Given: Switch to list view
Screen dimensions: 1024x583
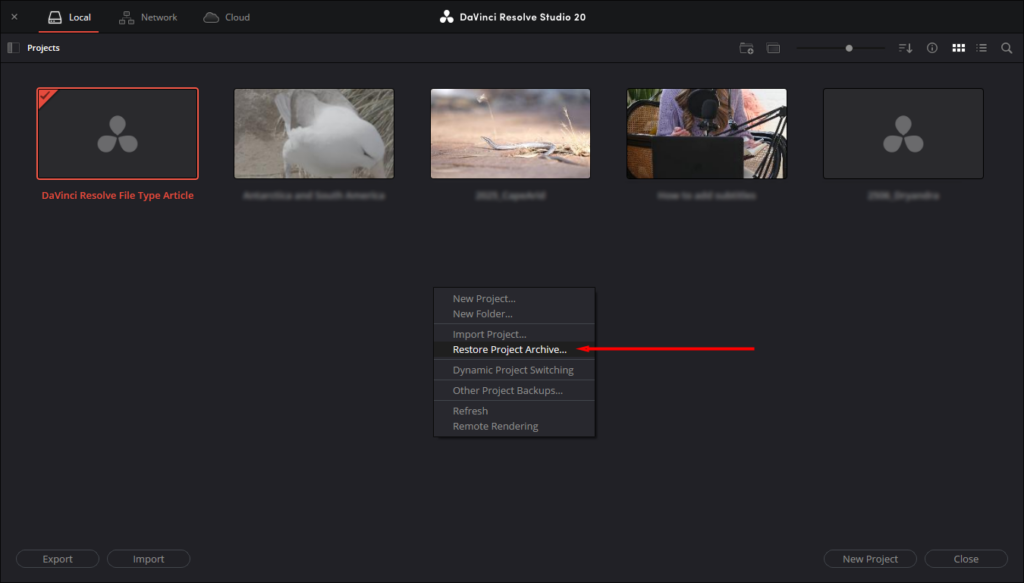Looking at the screenshot, I should coord(982,48).
